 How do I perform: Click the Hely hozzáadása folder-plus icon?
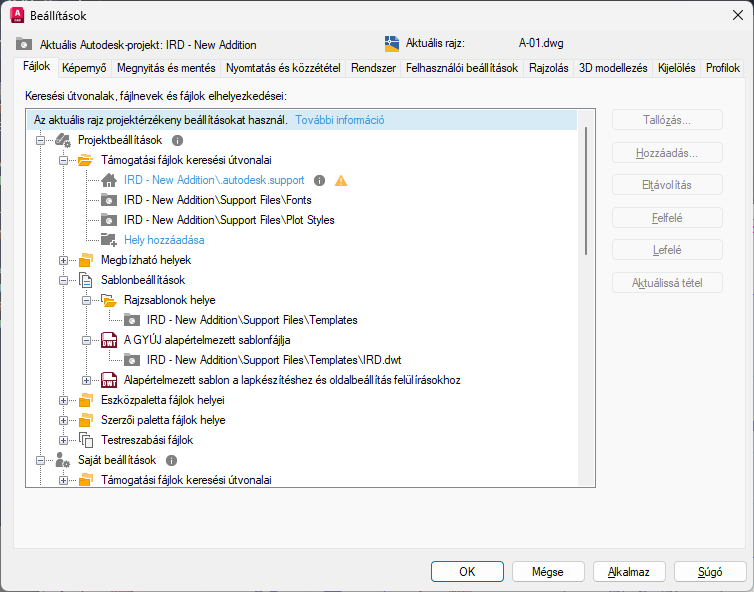pos(110,240)
